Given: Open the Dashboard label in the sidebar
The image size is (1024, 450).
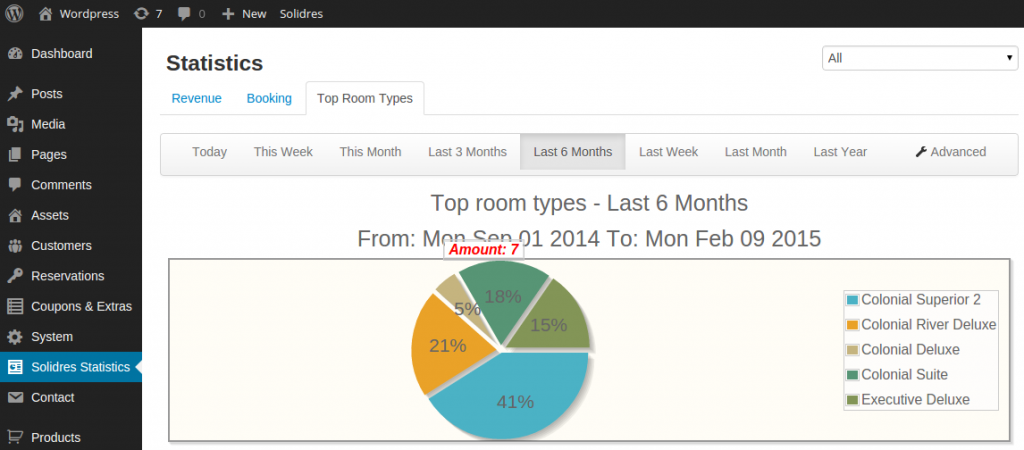Looking at the screenshot, I should pos(62,54).
